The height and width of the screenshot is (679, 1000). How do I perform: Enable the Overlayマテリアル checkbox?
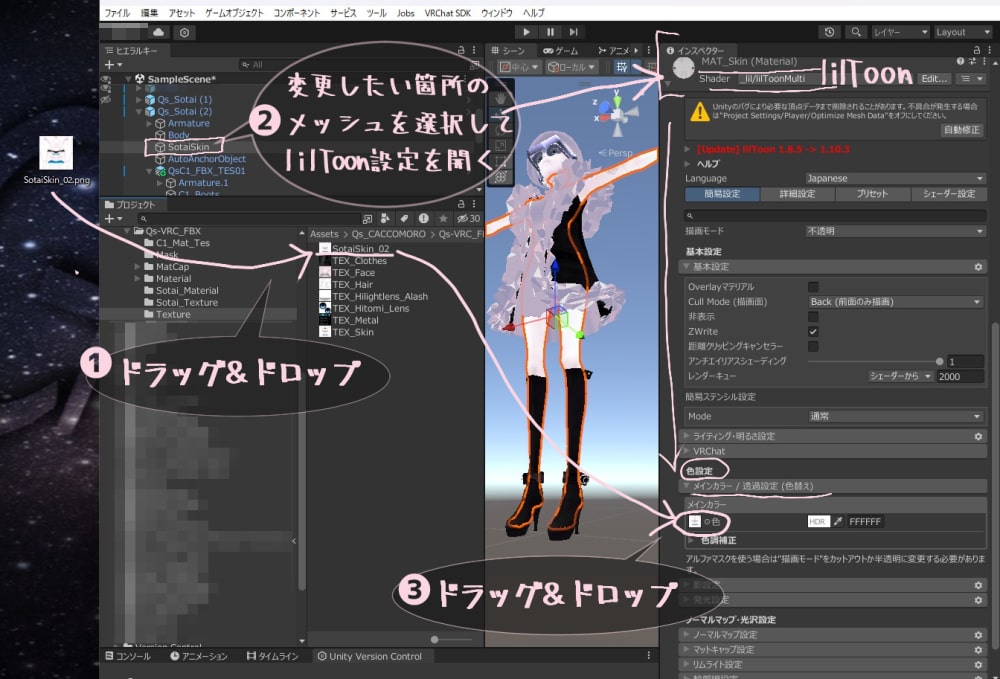click(813, 287)
